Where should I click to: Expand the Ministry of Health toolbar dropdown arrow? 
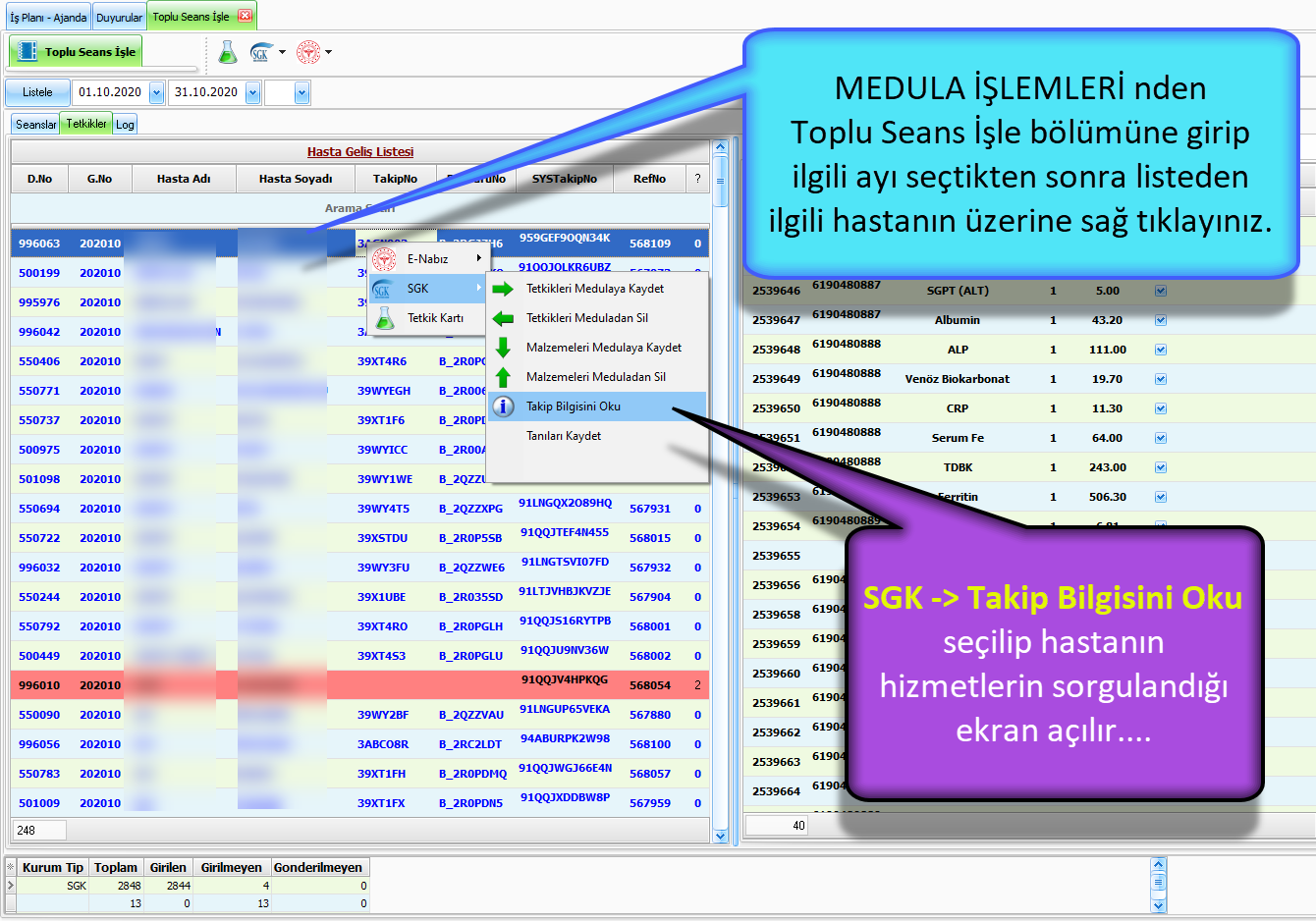click(x=328, y=52)
